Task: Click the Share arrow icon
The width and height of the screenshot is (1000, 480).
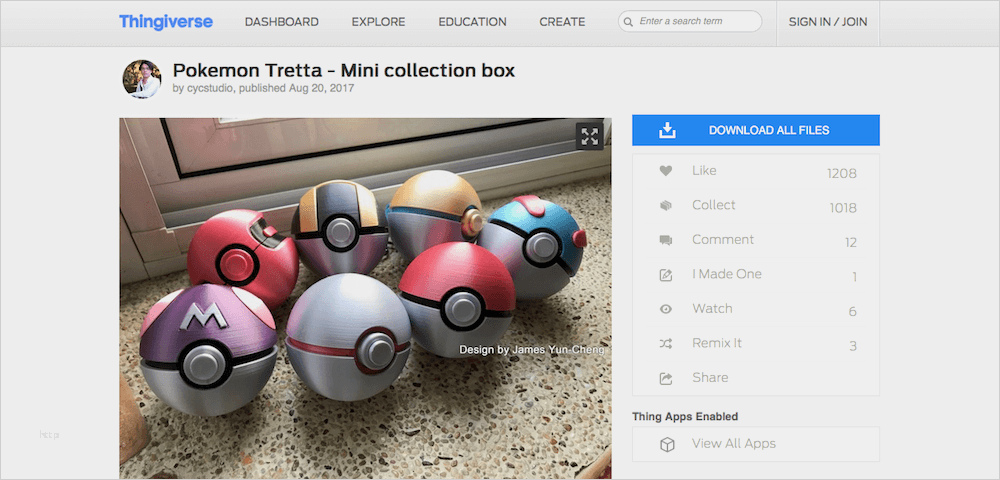Action: tap(665, 379)
